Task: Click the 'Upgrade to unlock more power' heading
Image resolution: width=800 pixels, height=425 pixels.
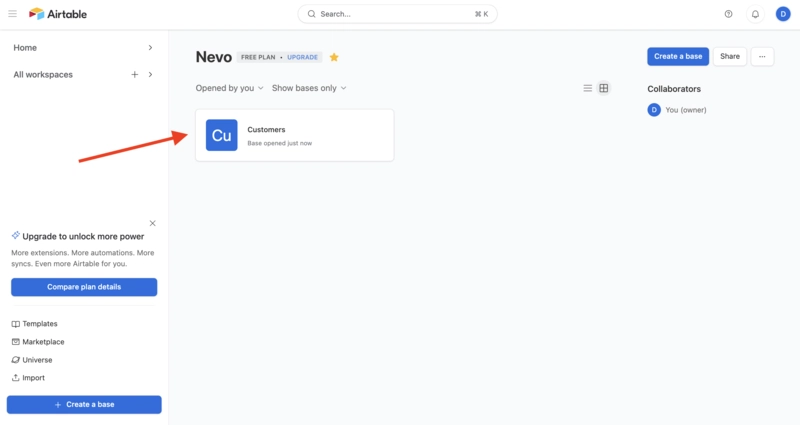Action: (83, 236)
